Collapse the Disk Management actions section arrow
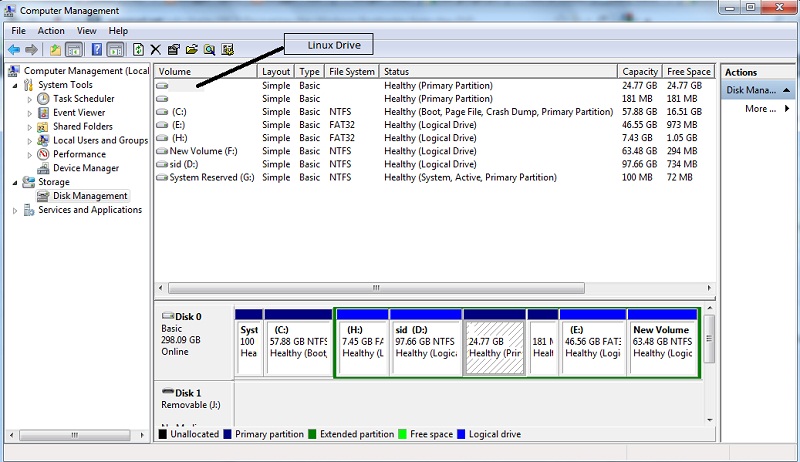Screen dimensions: 800x462 [786, 90]
